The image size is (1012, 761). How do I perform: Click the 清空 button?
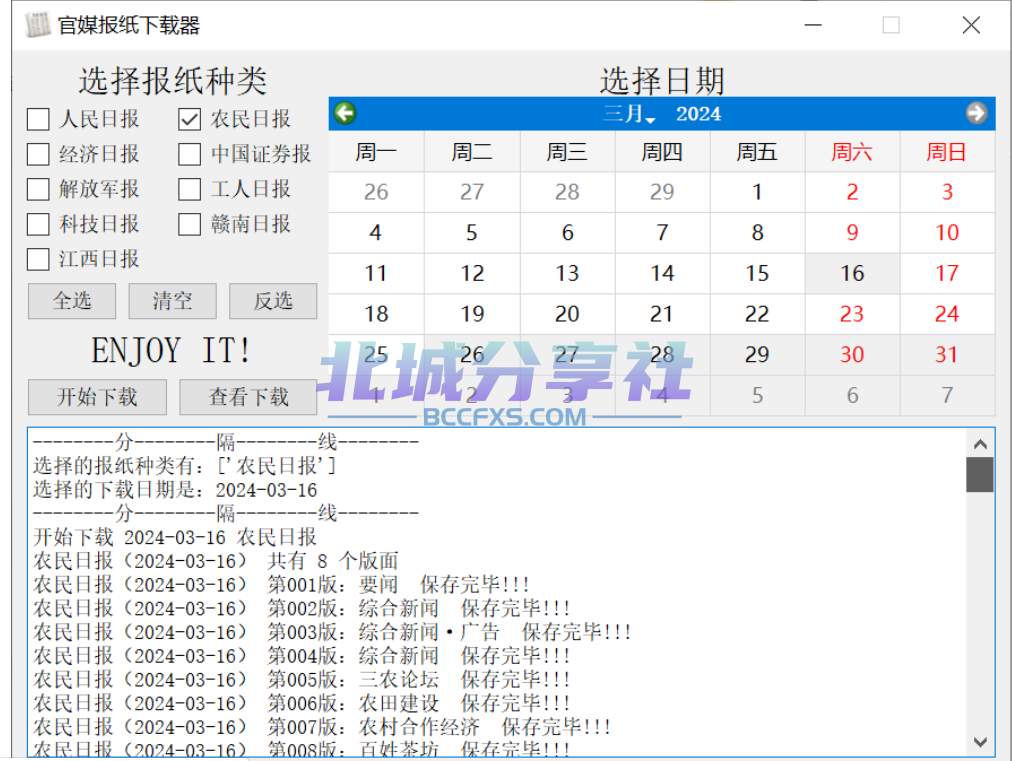(172, 301)
